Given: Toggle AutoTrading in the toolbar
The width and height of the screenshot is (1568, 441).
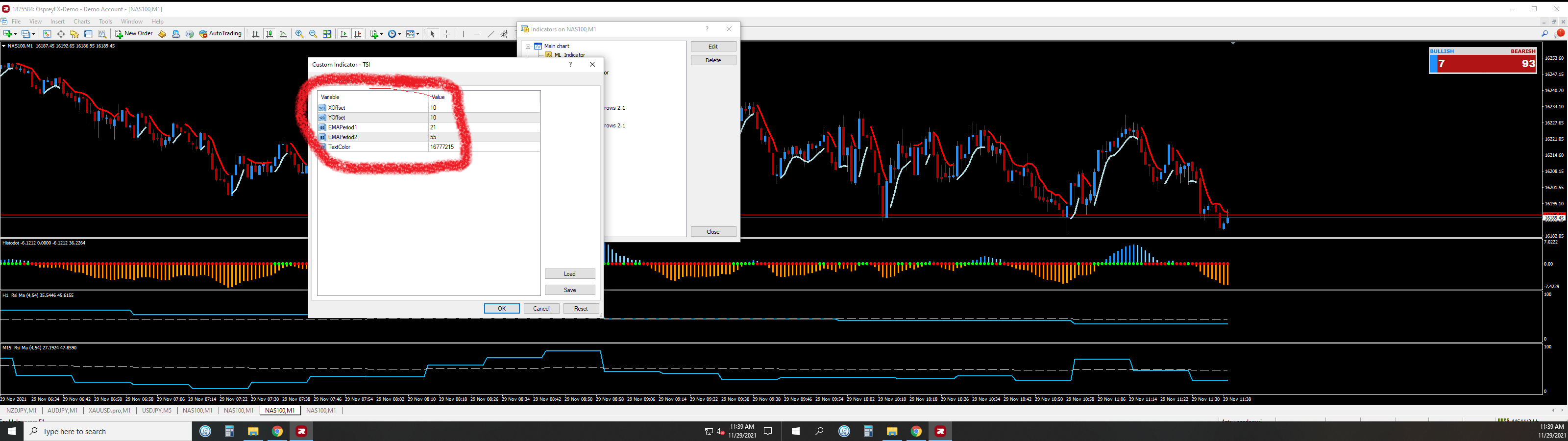Looking at the screenshot, I should pos(220,33).
